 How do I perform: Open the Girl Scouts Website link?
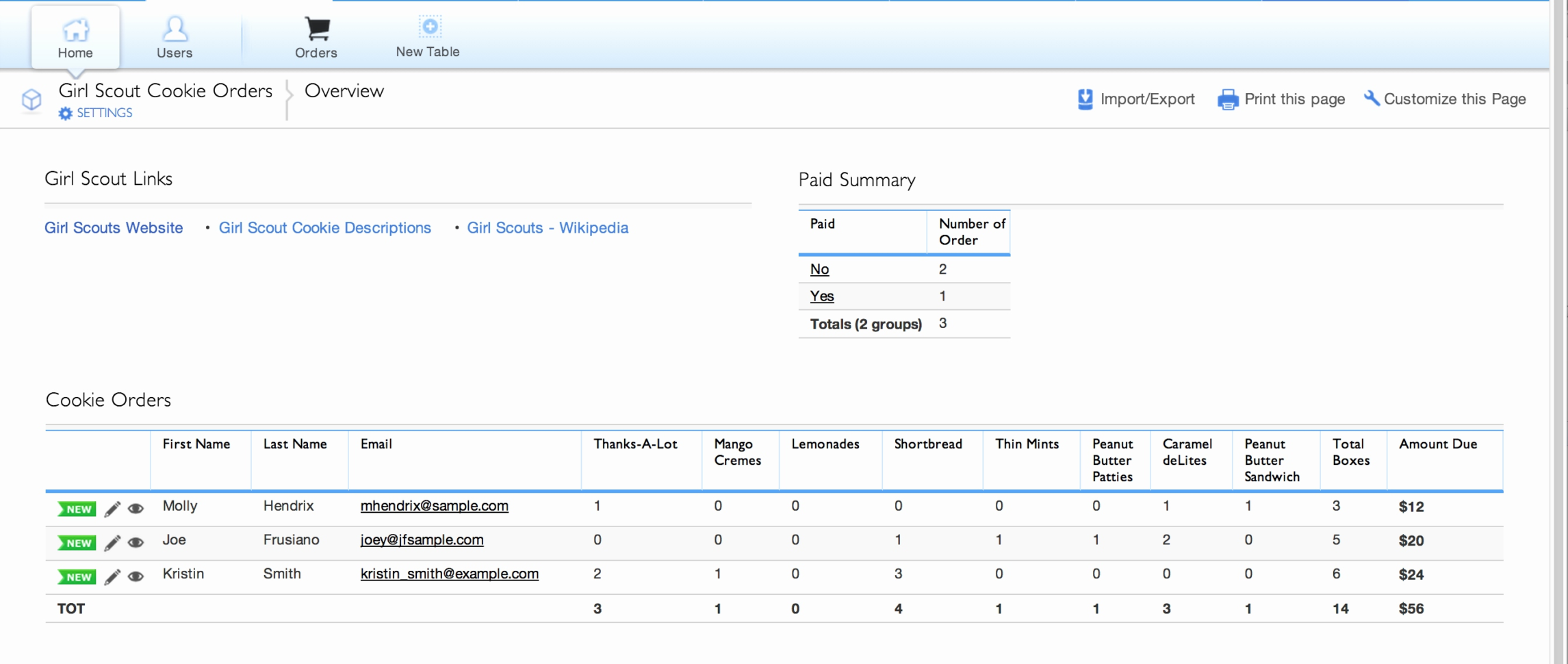[x=114, y=228]
